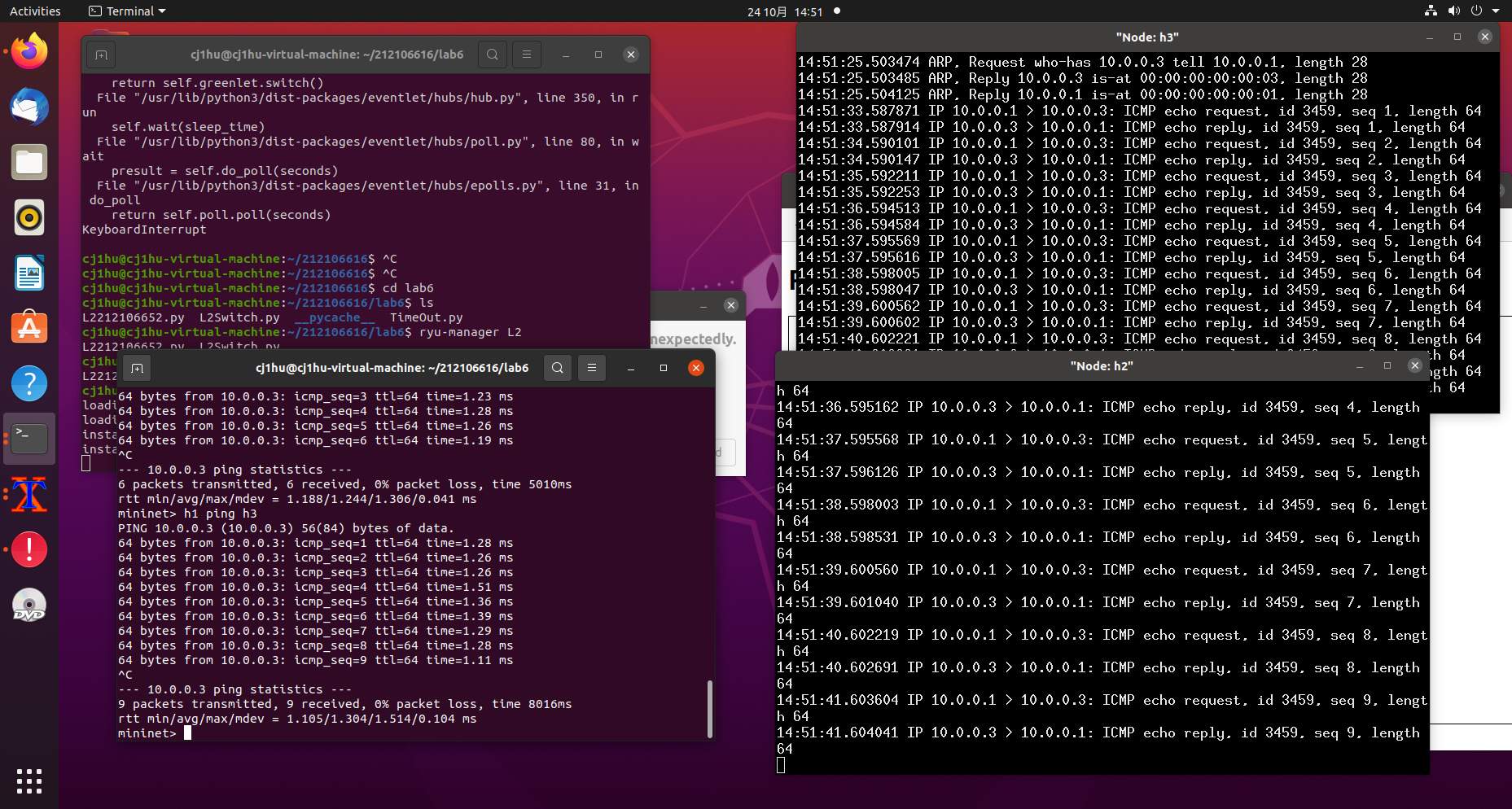Minimize the Node: h3 window
This screenshot has height=809, width=1512.
coord(1430,37)
